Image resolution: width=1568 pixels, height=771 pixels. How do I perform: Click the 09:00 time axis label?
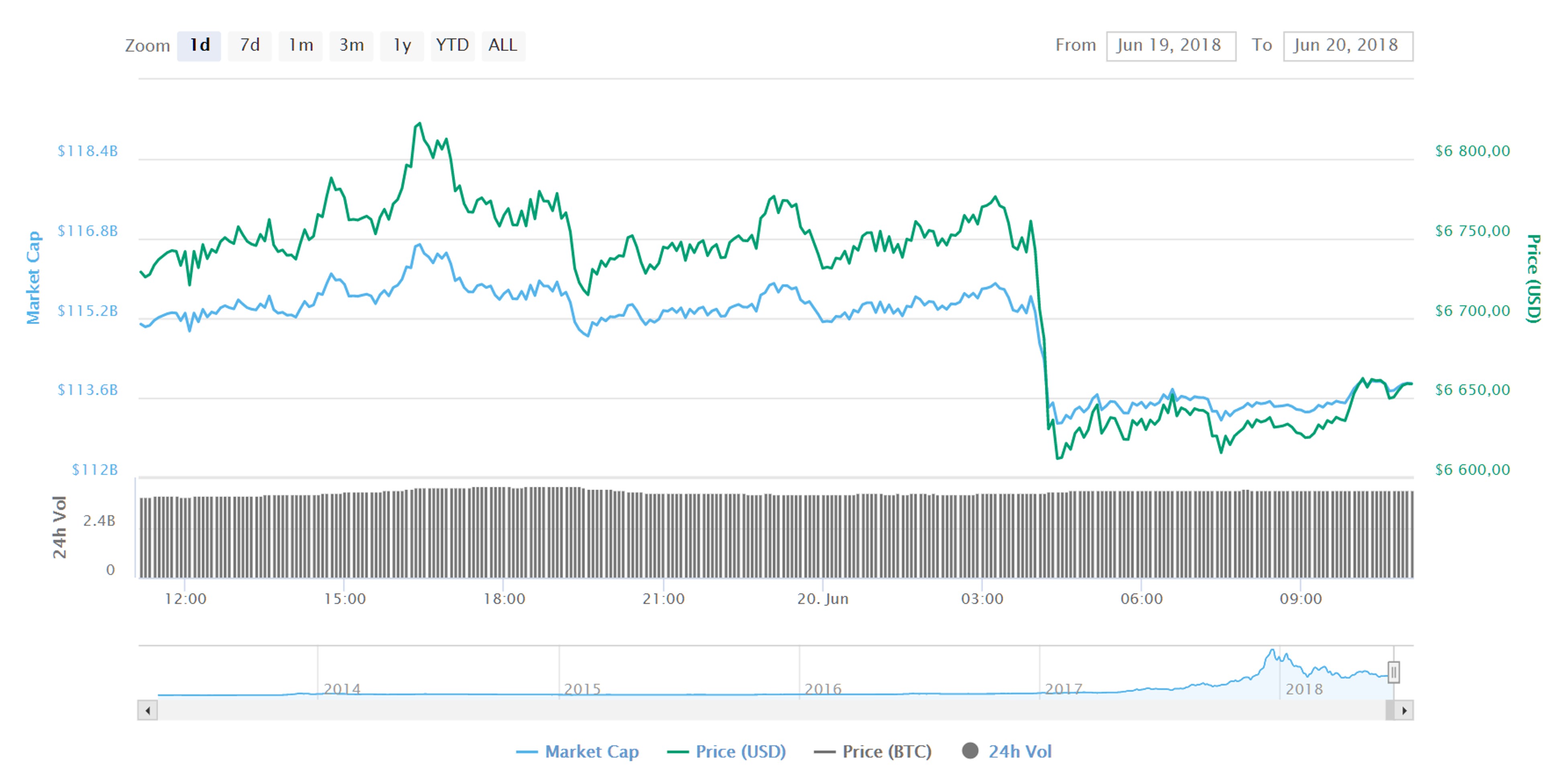1301,599
